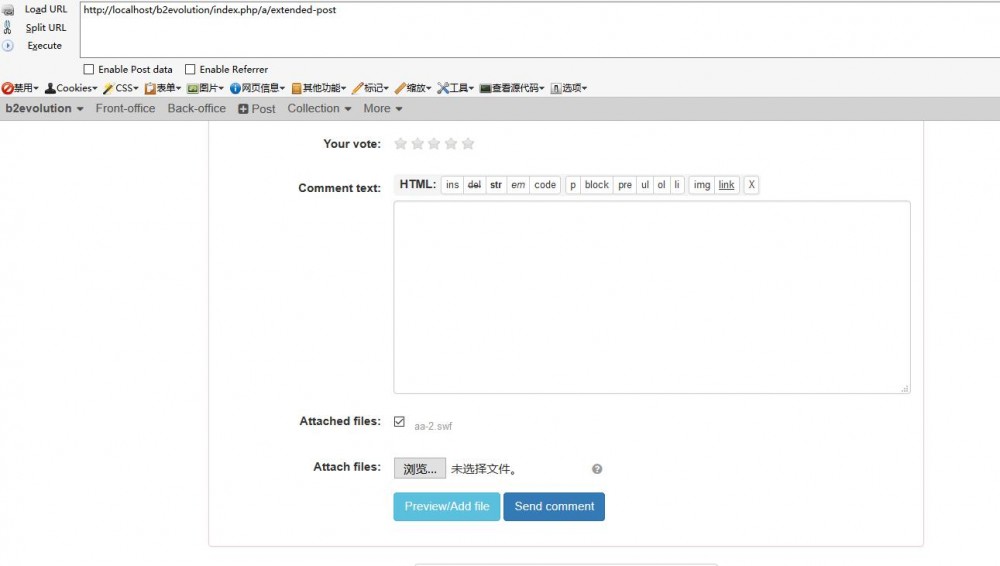Insert del HTML tag

click(474, 185)
